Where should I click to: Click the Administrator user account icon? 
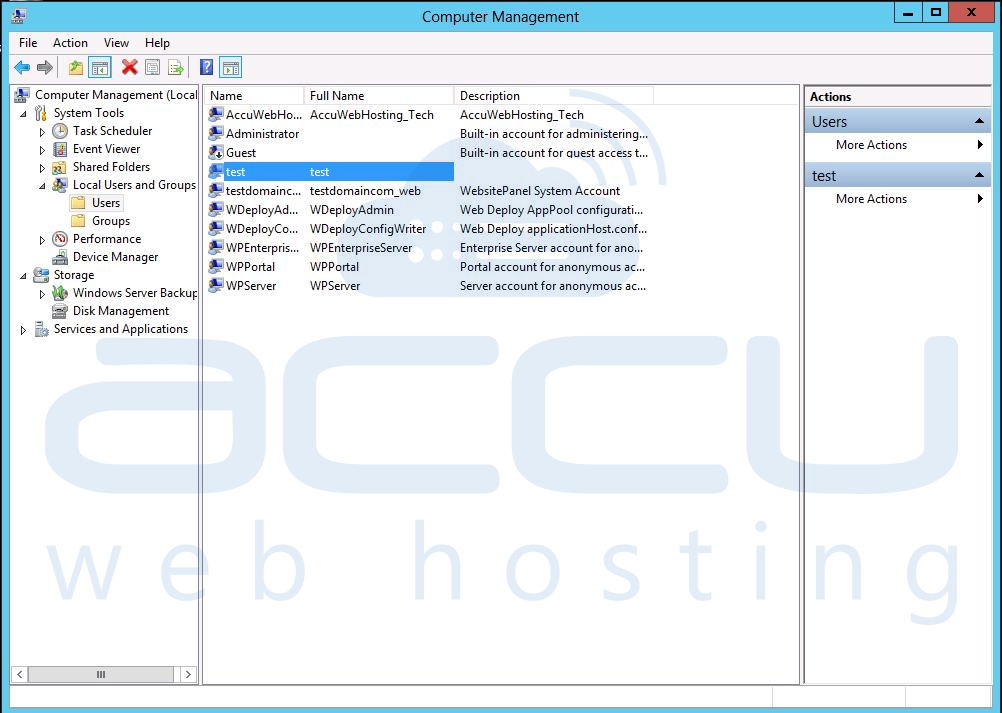216,134
